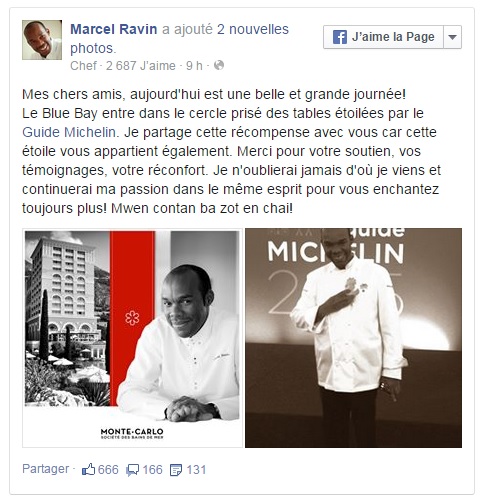
Task: Click the shares note icon
Action: coord(176,470)
